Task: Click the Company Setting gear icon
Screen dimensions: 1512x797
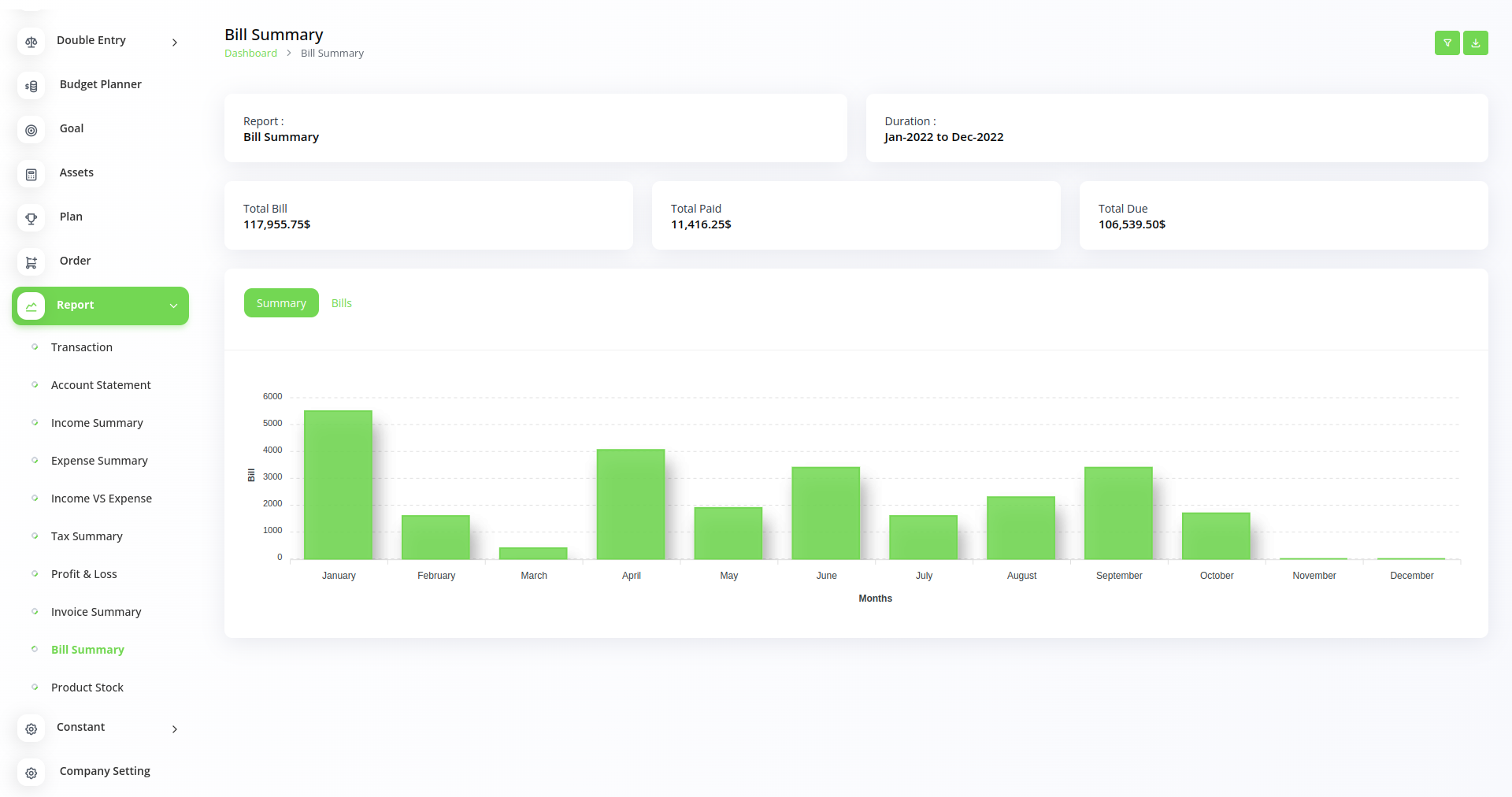Action: tap(31, 773)
